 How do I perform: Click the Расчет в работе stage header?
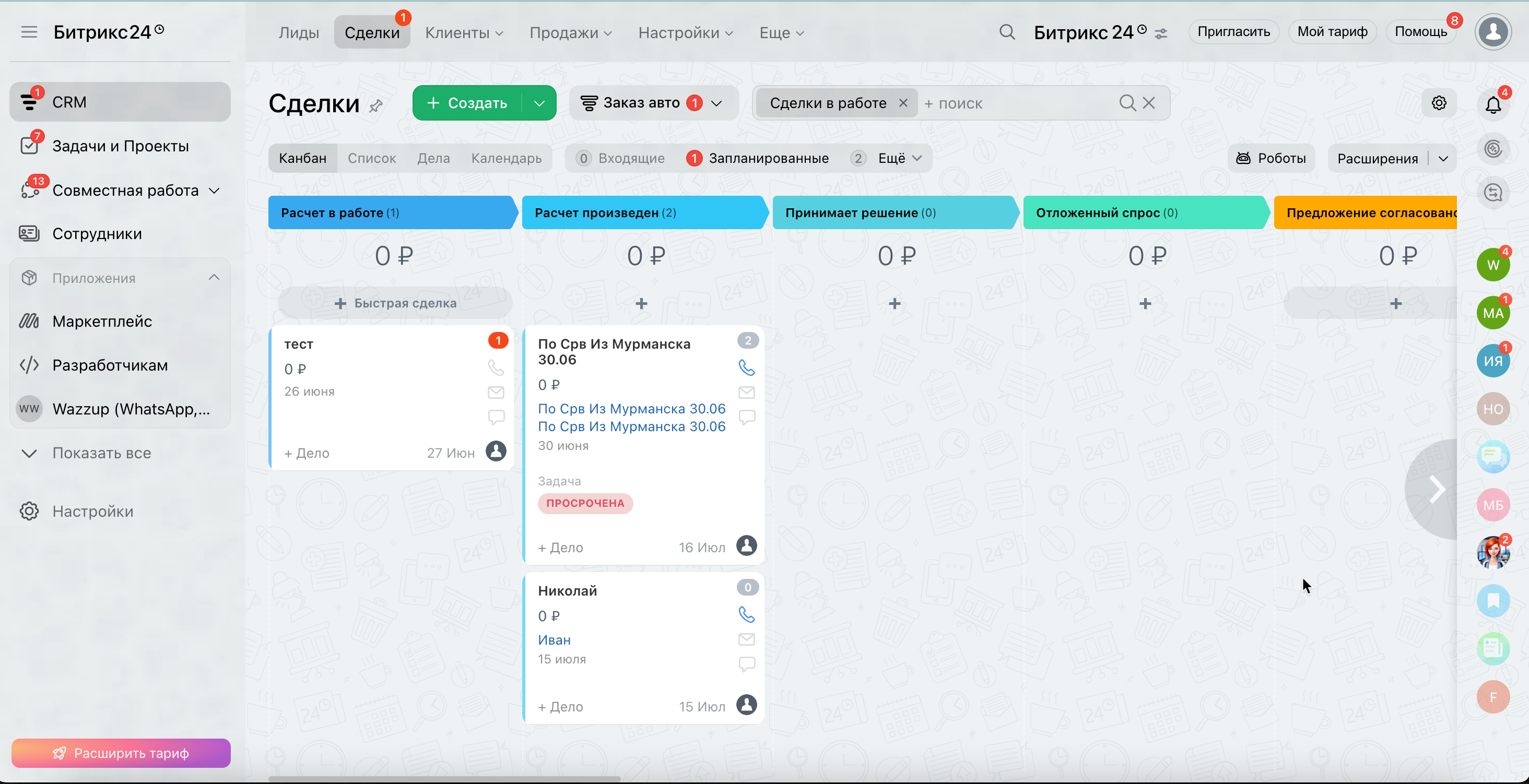click(392, 212)
